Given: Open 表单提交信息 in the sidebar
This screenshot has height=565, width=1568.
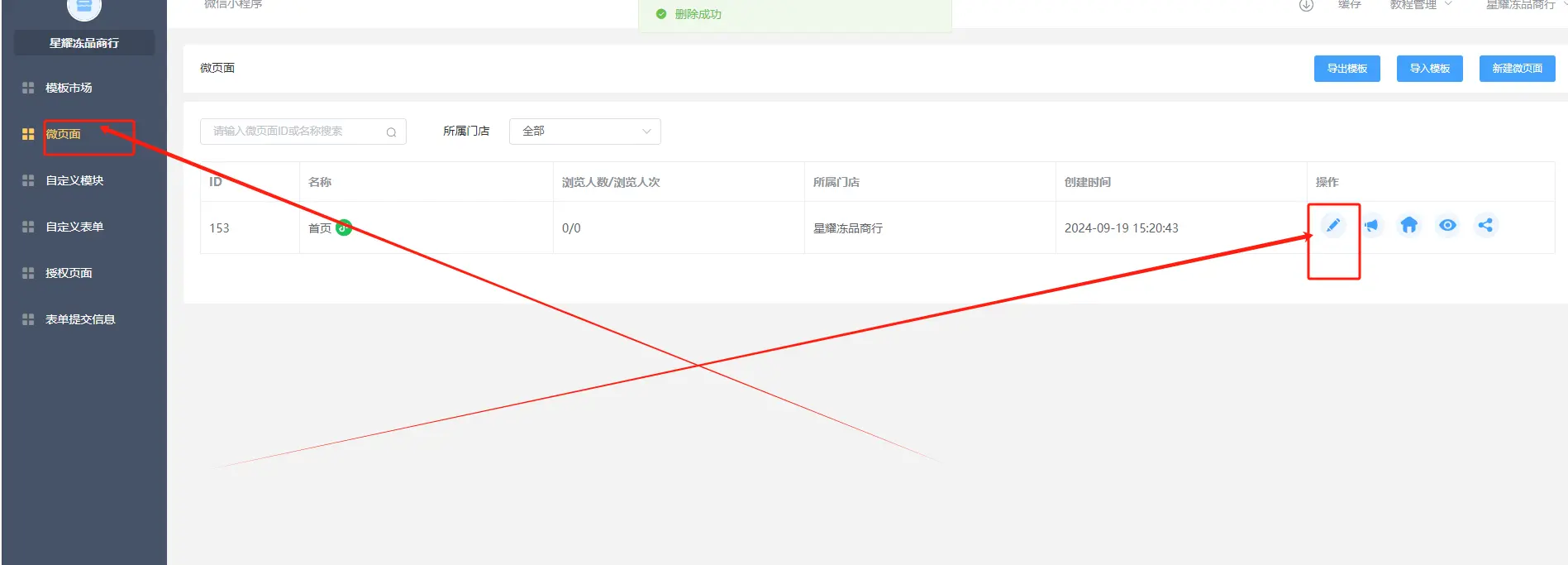Looking at the screenshot, I should click(x=80, y=319).
